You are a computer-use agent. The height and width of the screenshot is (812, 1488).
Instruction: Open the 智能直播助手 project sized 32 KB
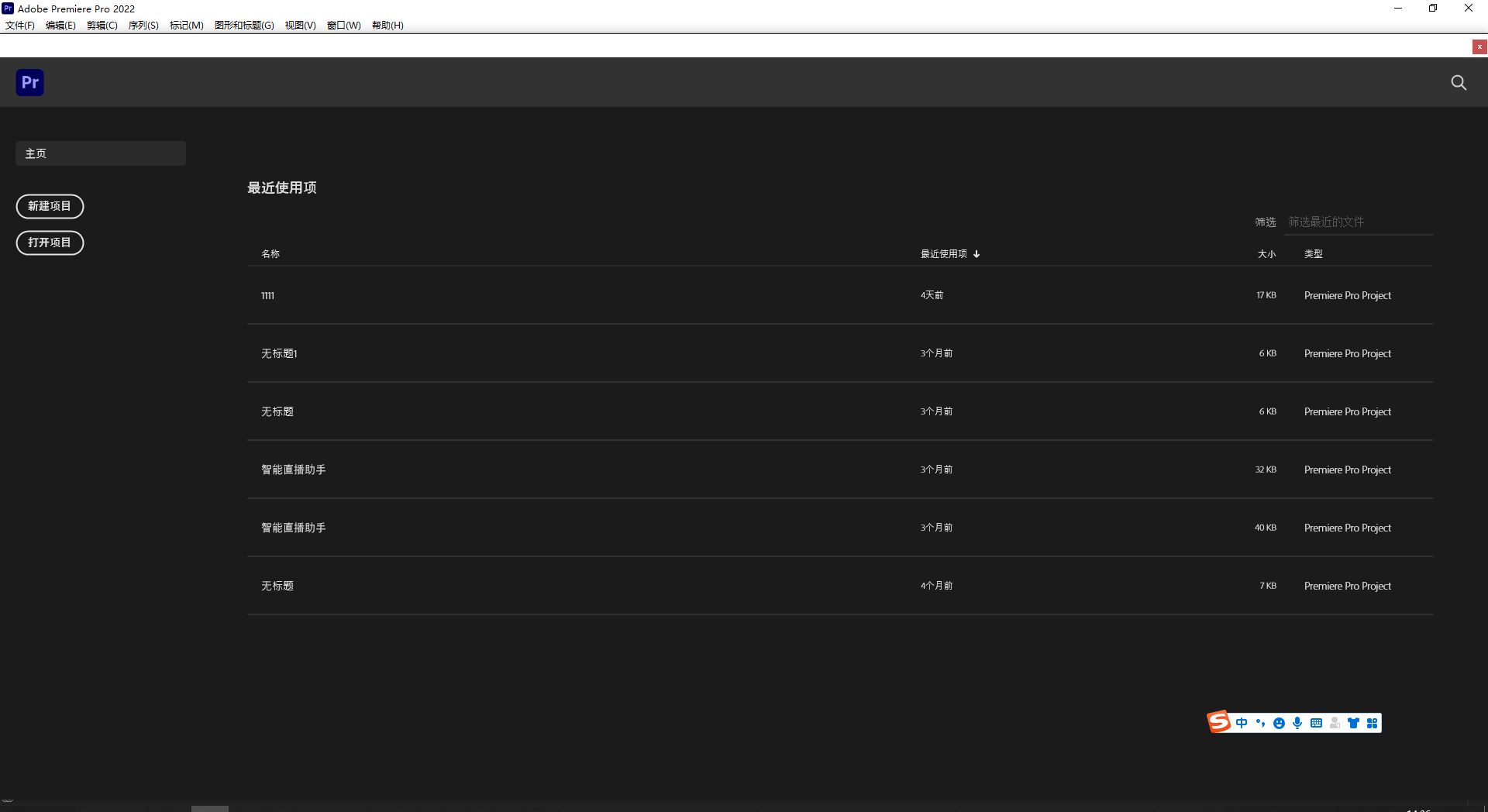840,470
